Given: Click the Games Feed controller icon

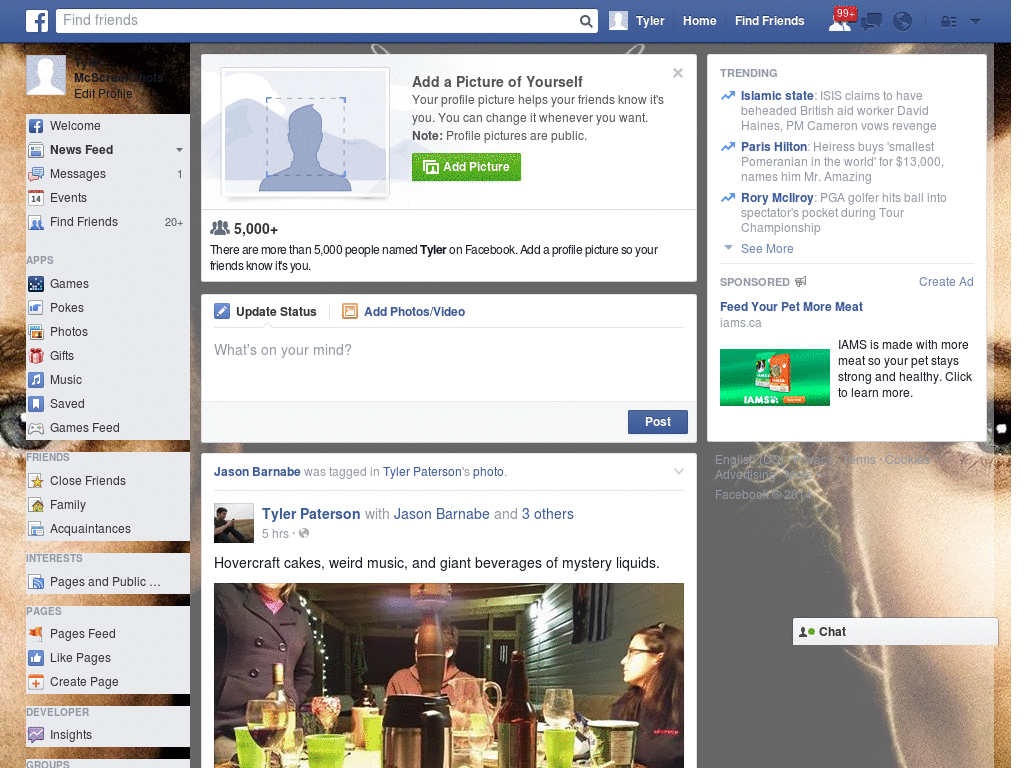Looking at the screenshot, I should [36, 428].
